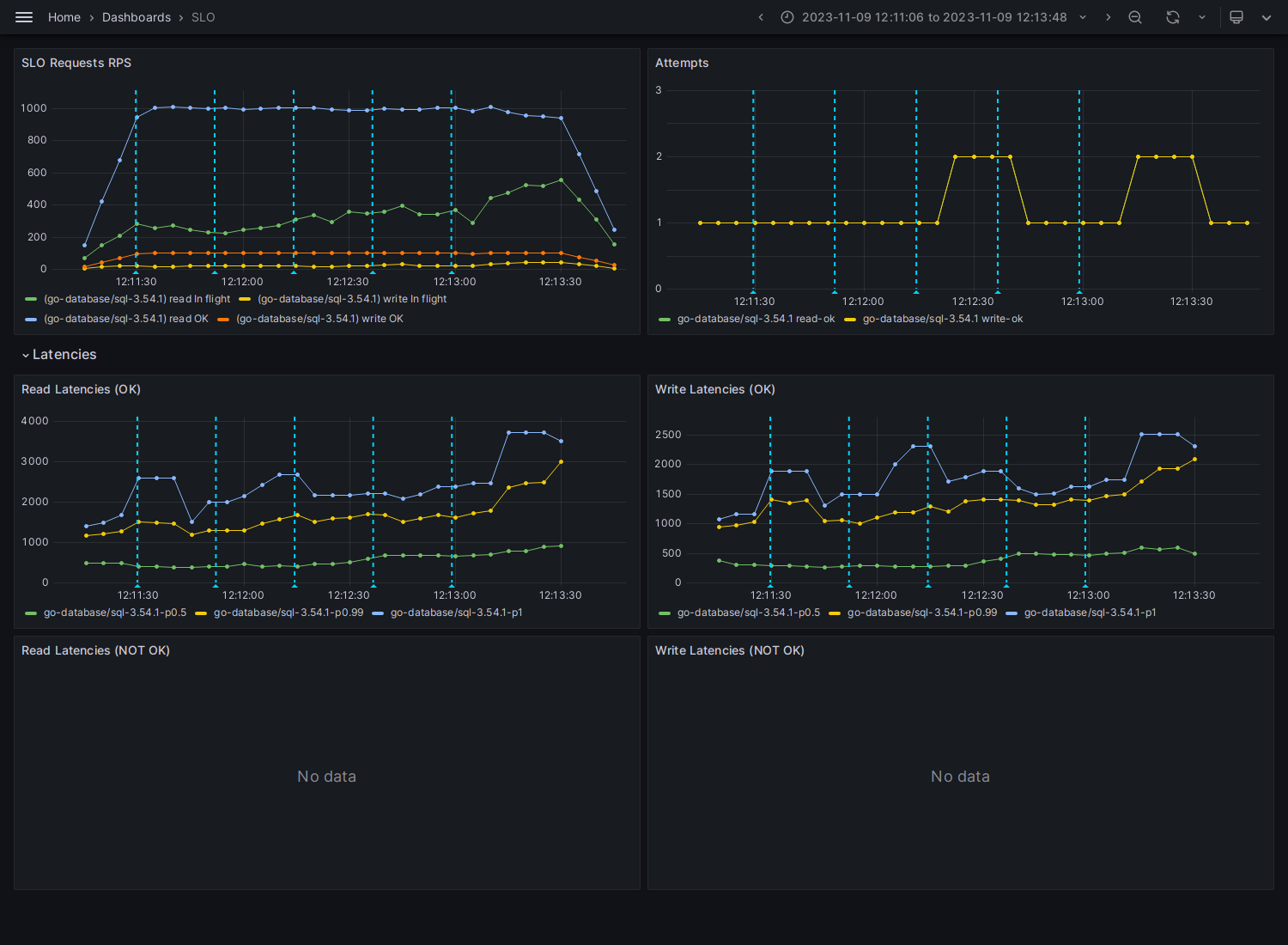Click the clock icon in time picker
Image resolution: width=1288 pixels, height=945 pixels.
tap(787, 17)
